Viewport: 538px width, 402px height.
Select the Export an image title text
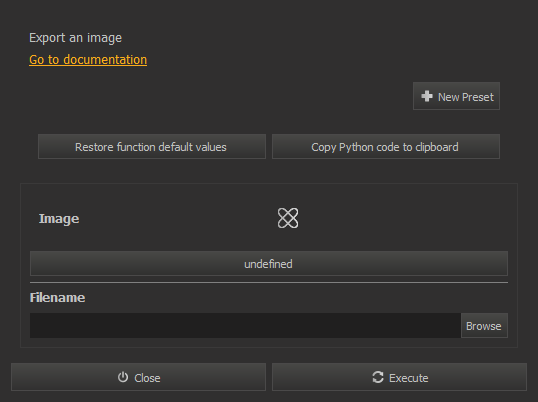tap(75, 38)
